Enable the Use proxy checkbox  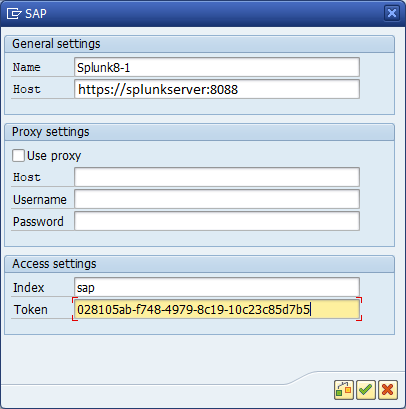(x=18, y=155)
